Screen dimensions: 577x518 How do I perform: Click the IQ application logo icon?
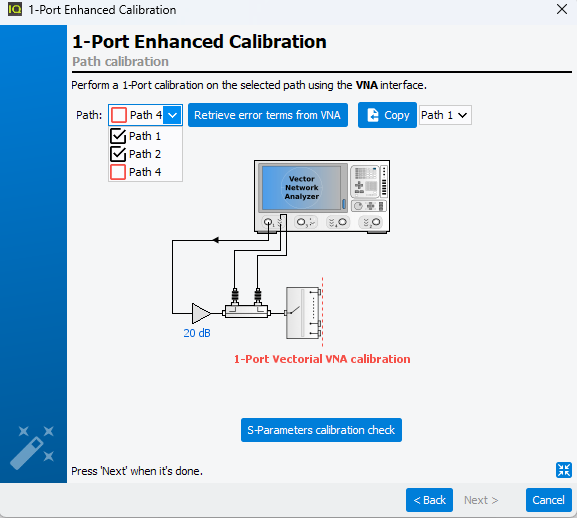[x=15, y=9]
